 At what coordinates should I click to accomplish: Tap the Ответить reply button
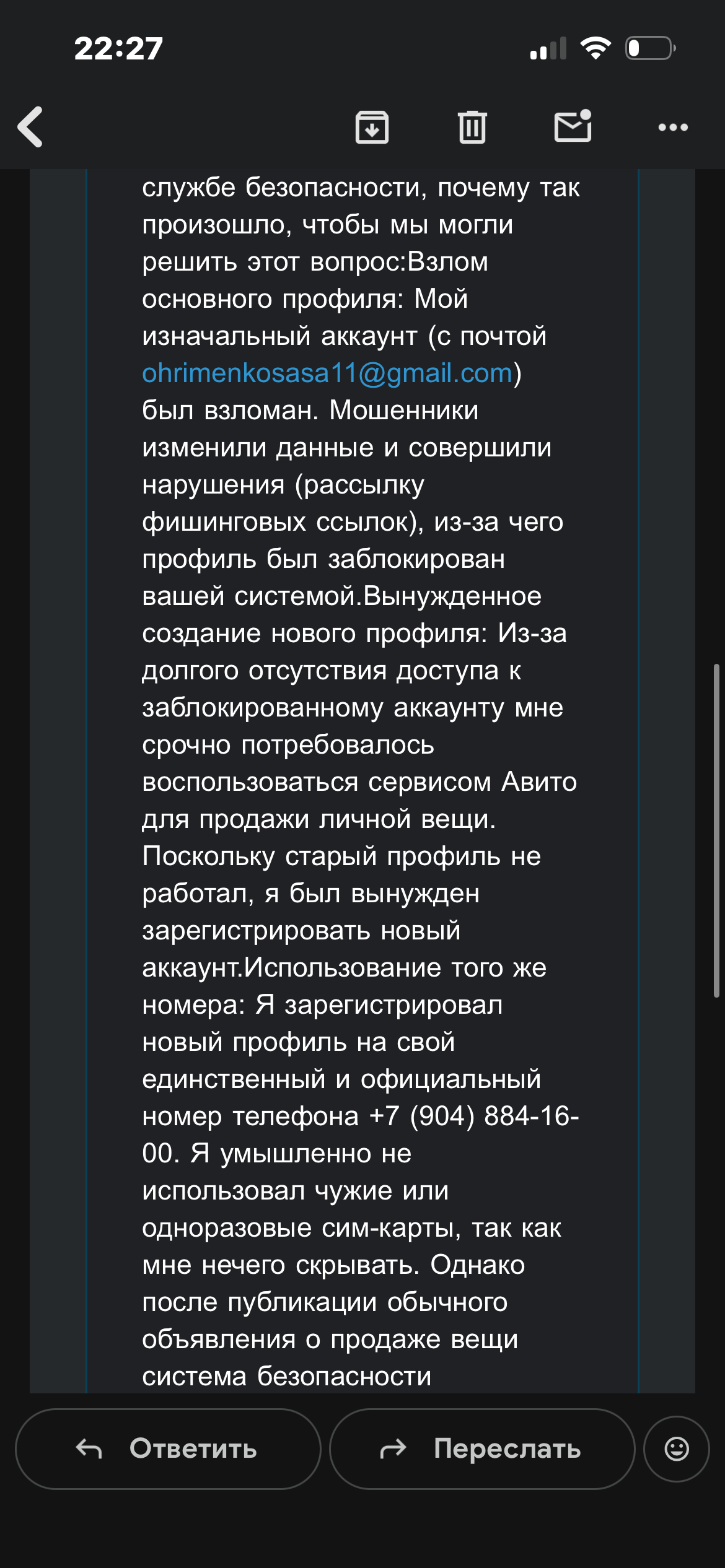tap(168, 1449)
